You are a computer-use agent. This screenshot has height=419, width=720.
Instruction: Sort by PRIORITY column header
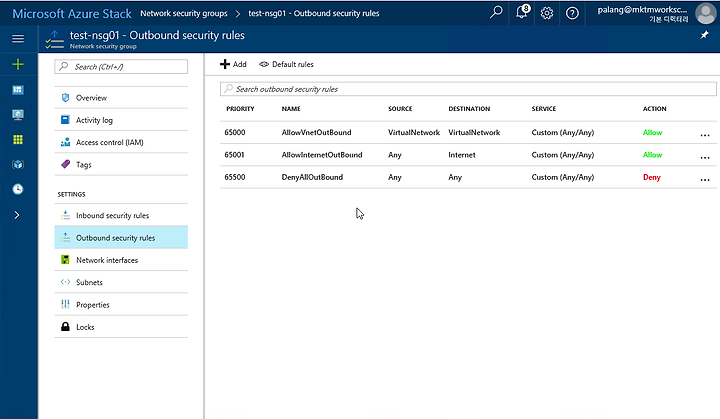point(240,109)
